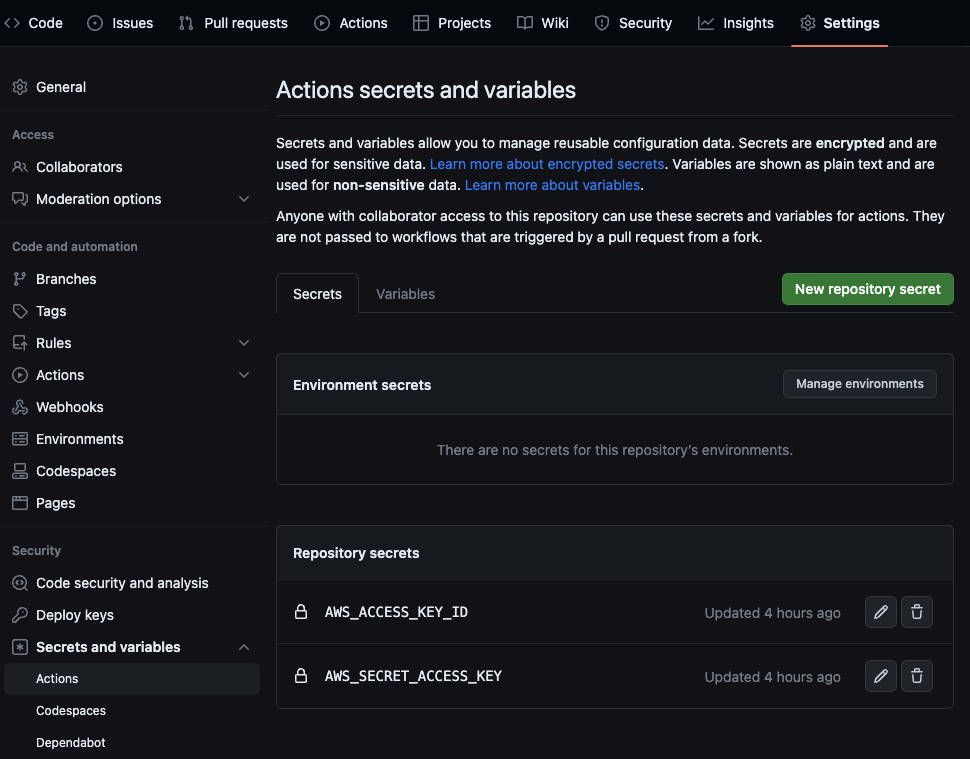
Task: Select Dependabot under Secrets and variables
Action: click(70, 742)
